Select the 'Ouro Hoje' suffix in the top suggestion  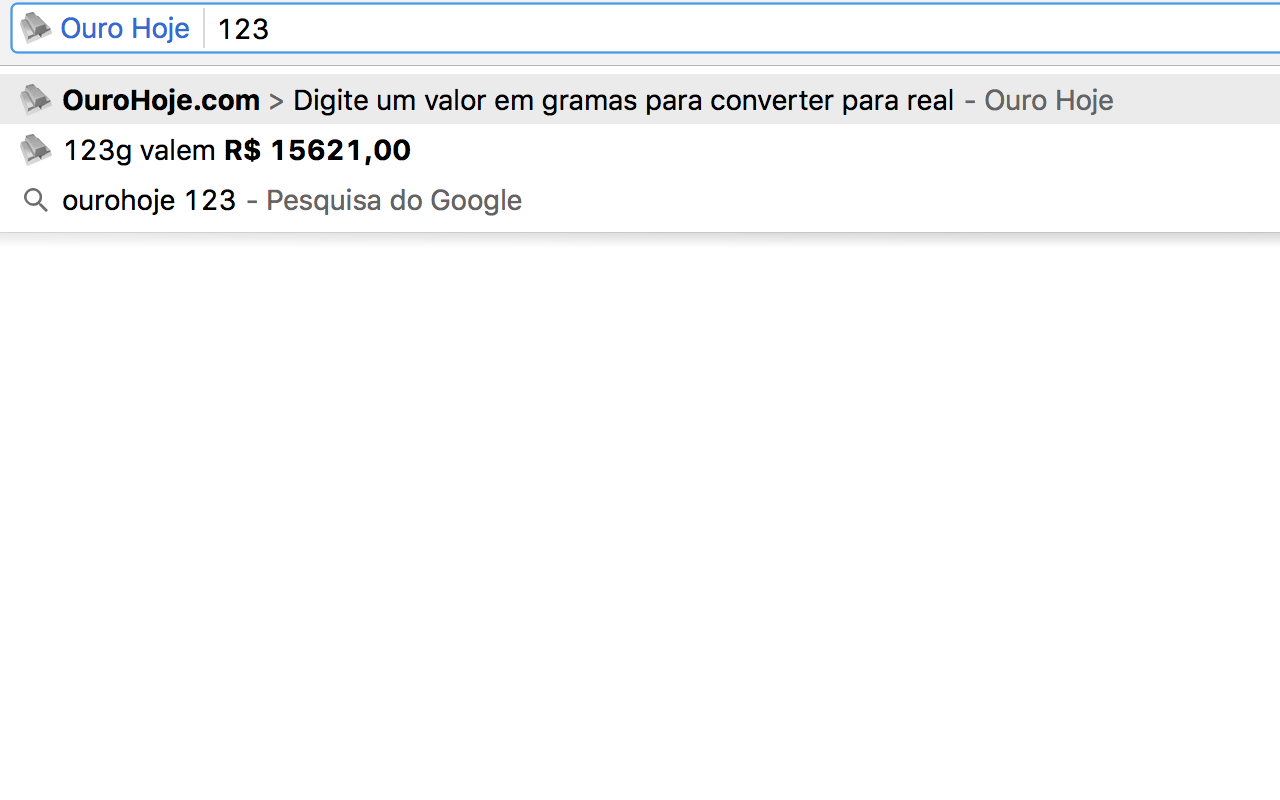coord(1048,100)
